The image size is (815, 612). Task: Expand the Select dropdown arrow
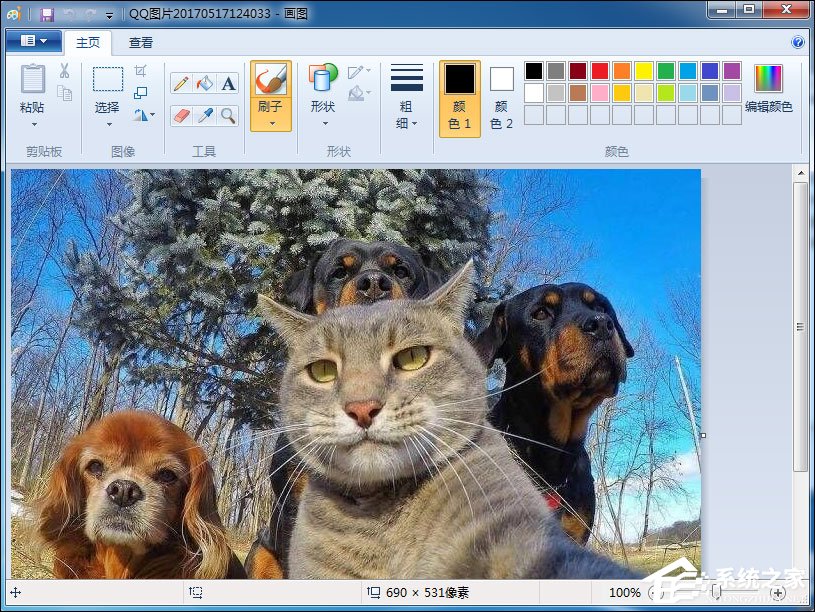pos(109,125)
